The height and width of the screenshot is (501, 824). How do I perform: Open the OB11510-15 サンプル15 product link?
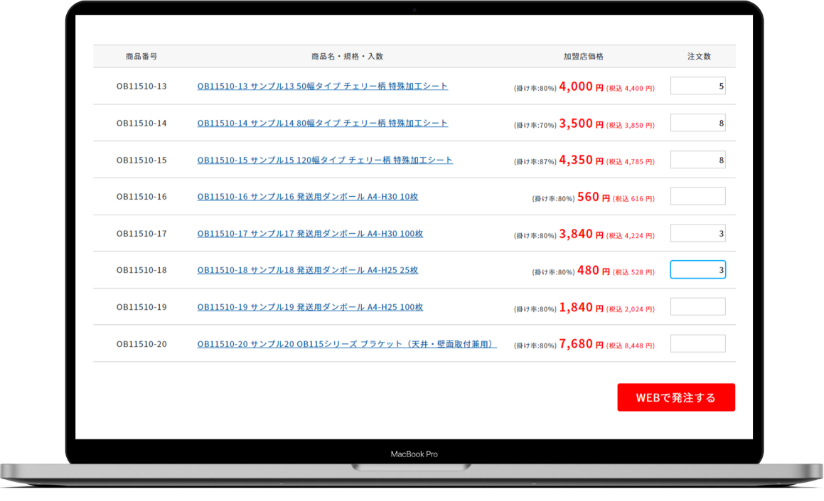[x=325, y=160]
